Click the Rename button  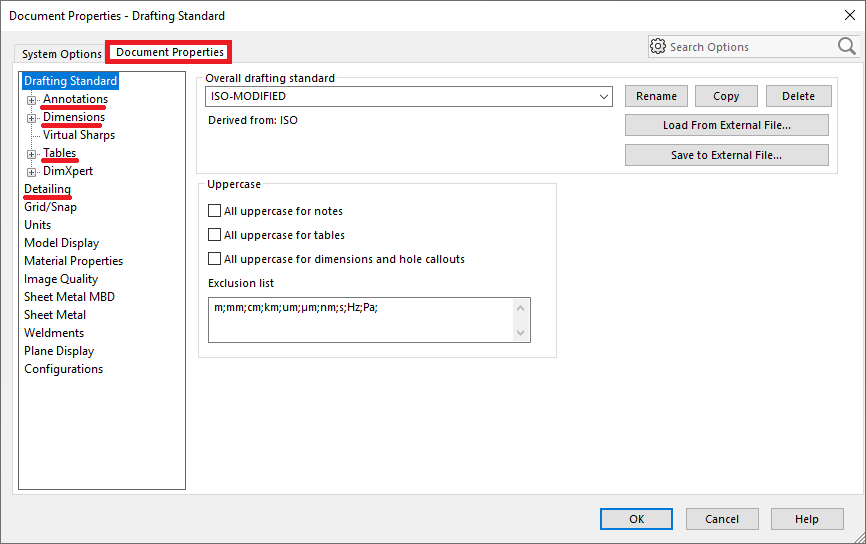click(656, 97)
